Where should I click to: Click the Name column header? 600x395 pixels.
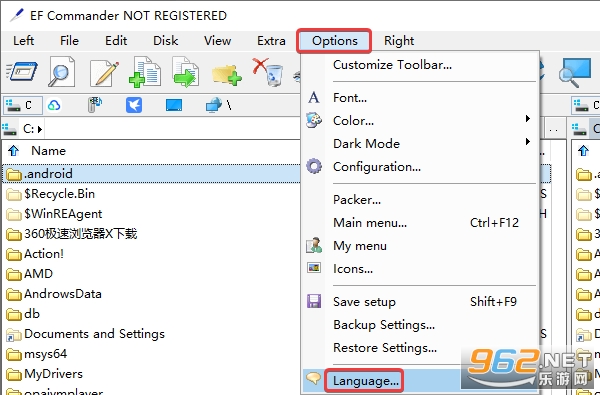[x=48, y=150]
